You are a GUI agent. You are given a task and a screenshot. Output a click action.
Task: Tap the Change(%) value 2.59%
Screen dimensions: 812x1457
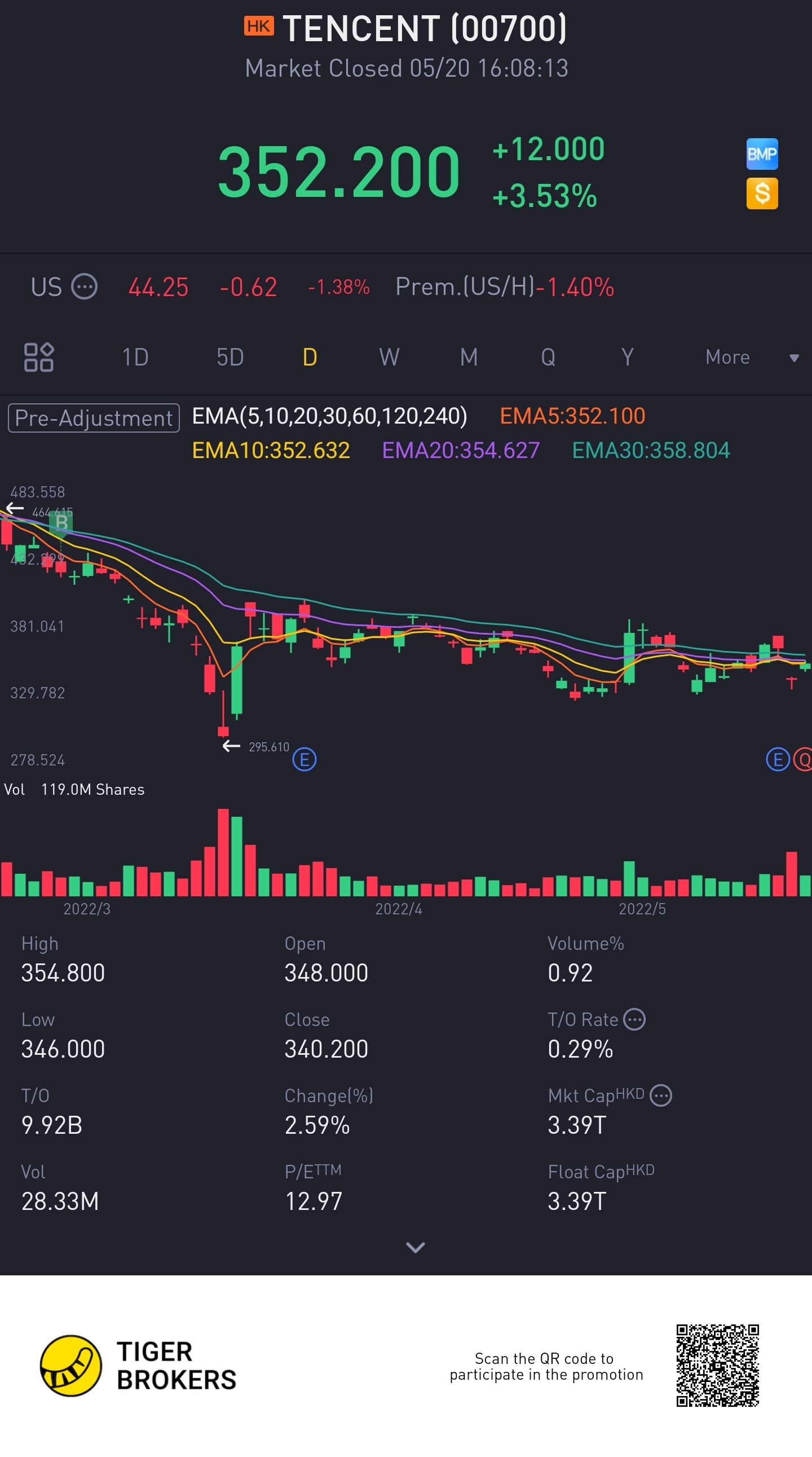(317, 1125)
